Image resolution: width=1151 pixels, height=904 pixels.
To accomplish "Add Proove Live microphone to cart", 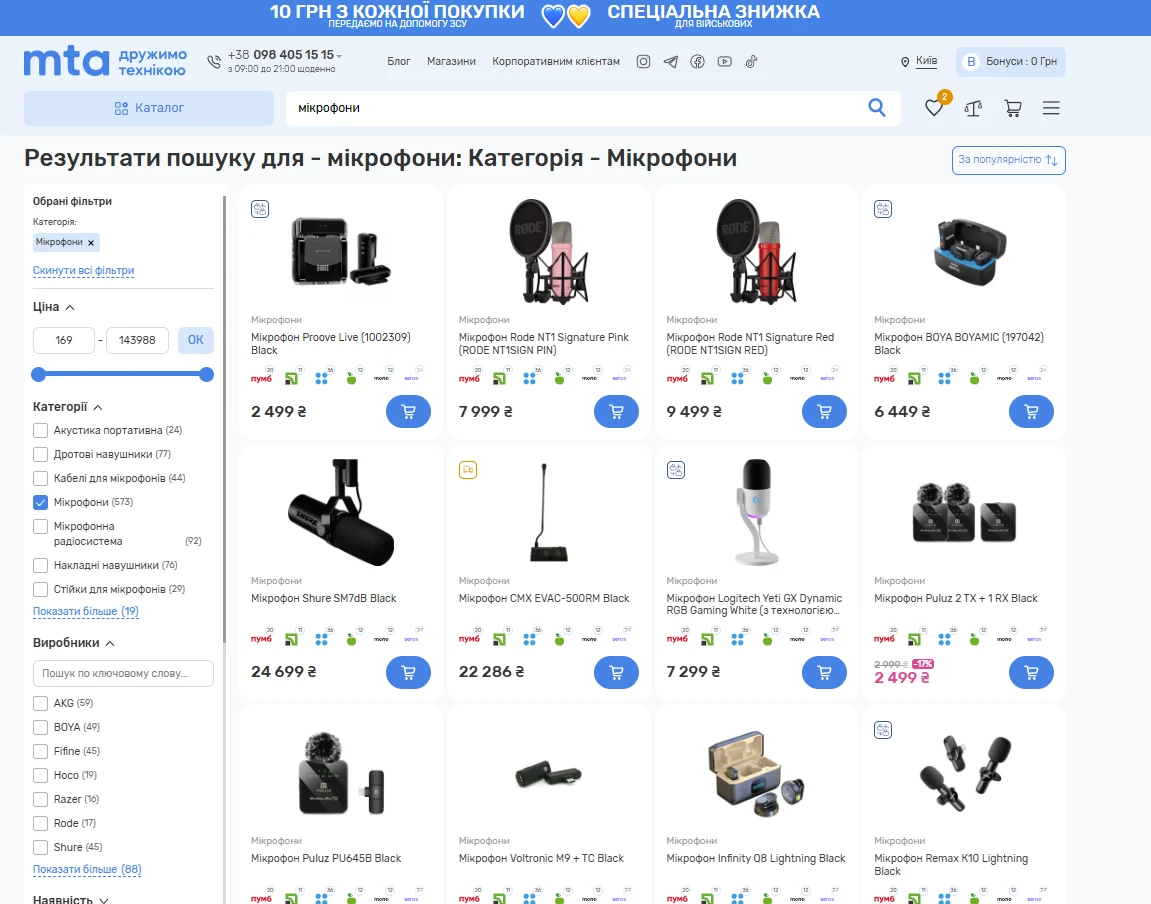I will 408,412.
